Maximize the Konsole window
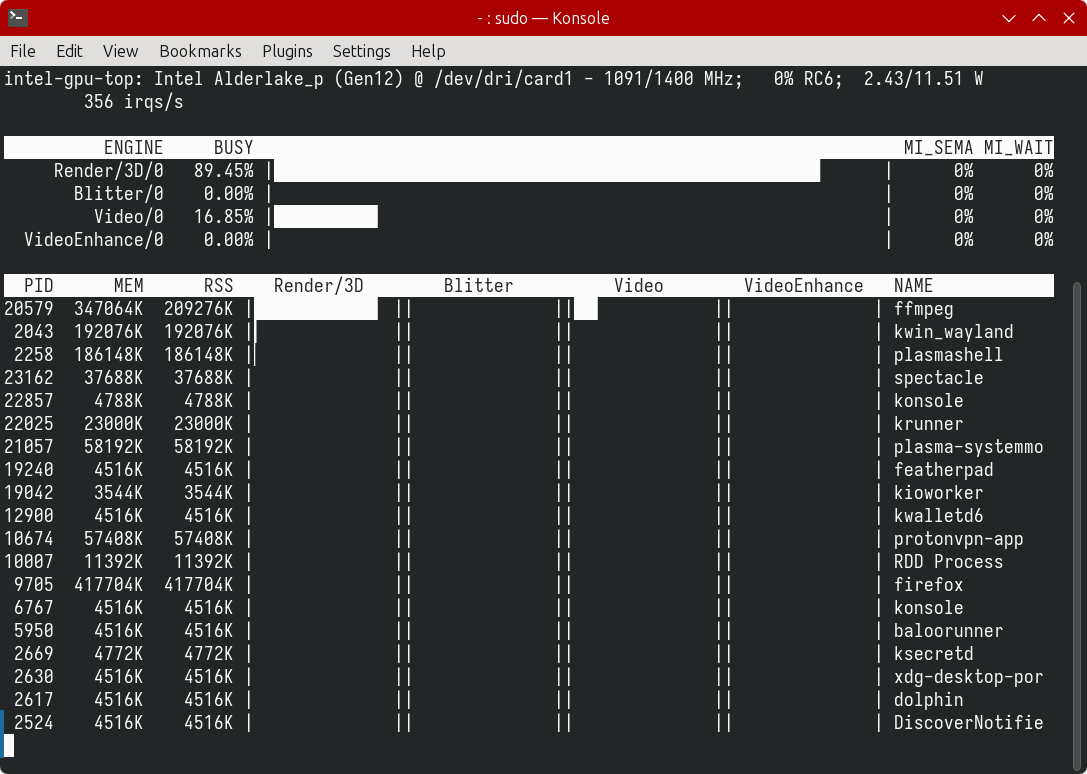This screenshot has height=774, width=1087. tap(1040, 18)
